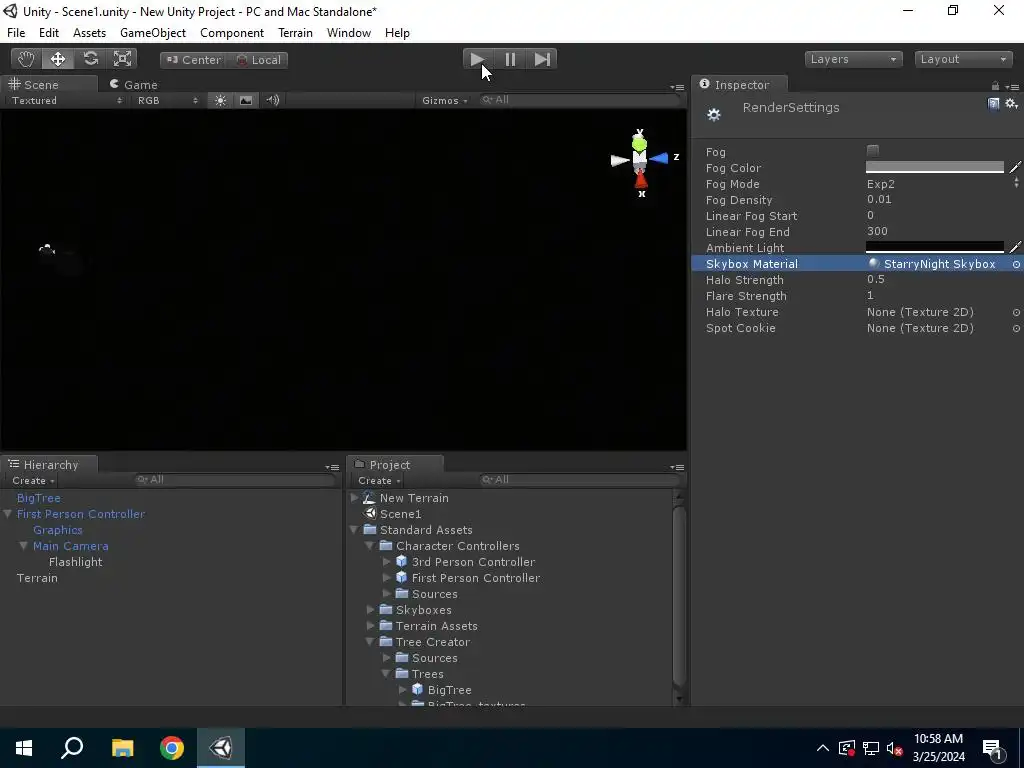Screen dimensions: 1024x768
Task: Select the Rotate tool
Action: pyautogui.click(x=90, y=59)
